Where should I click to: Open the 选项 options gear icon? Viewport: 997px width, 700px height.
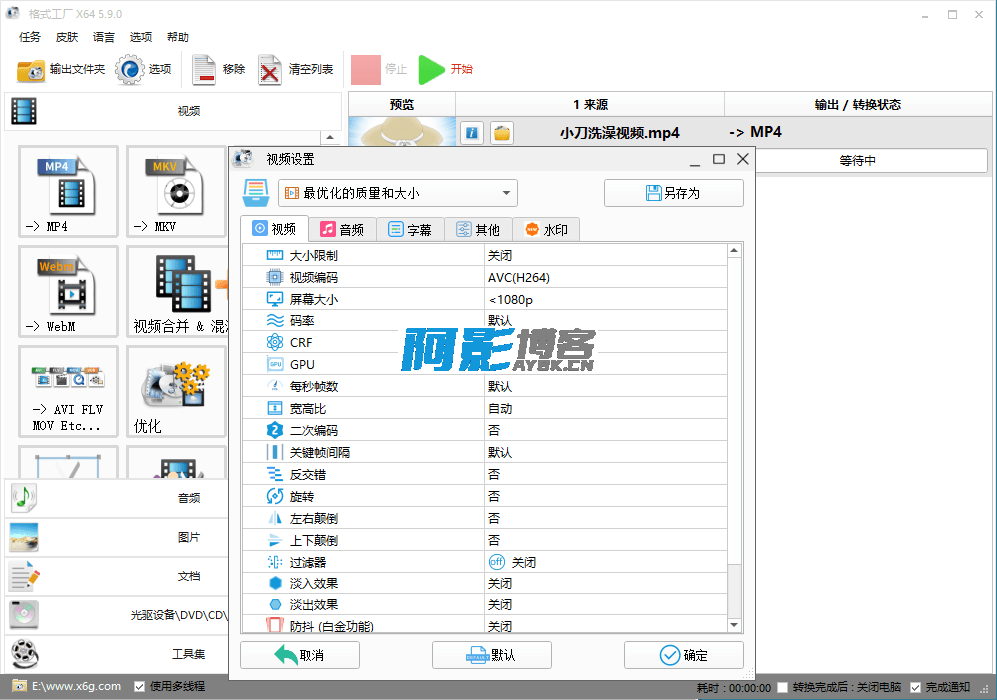[130, 69]
